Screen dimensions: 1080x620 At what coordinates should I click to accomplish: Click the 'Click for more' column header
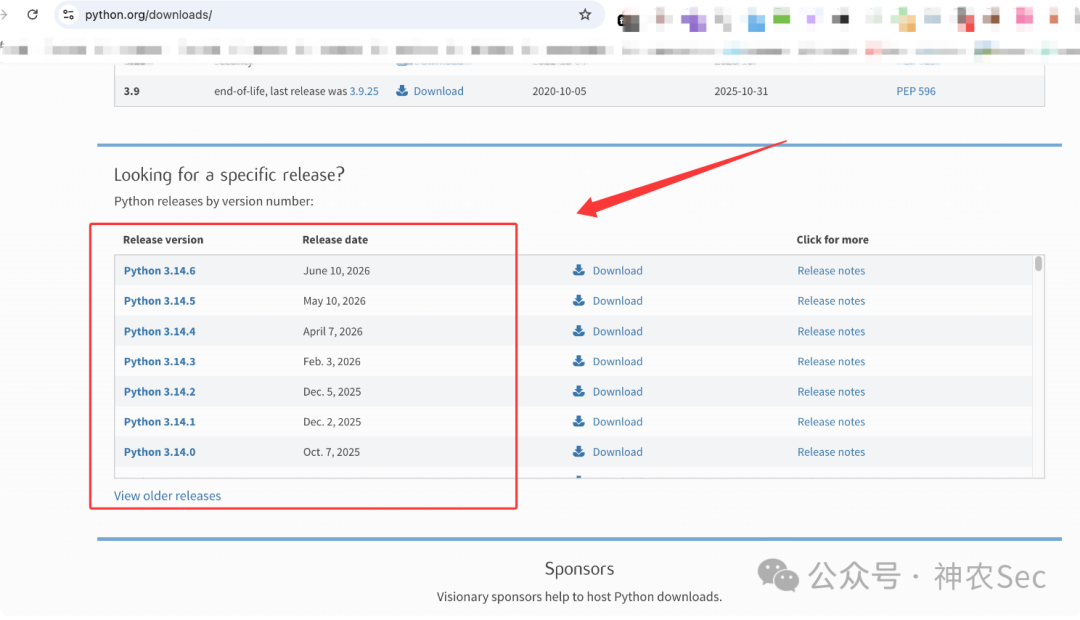[x=833, y=240]
